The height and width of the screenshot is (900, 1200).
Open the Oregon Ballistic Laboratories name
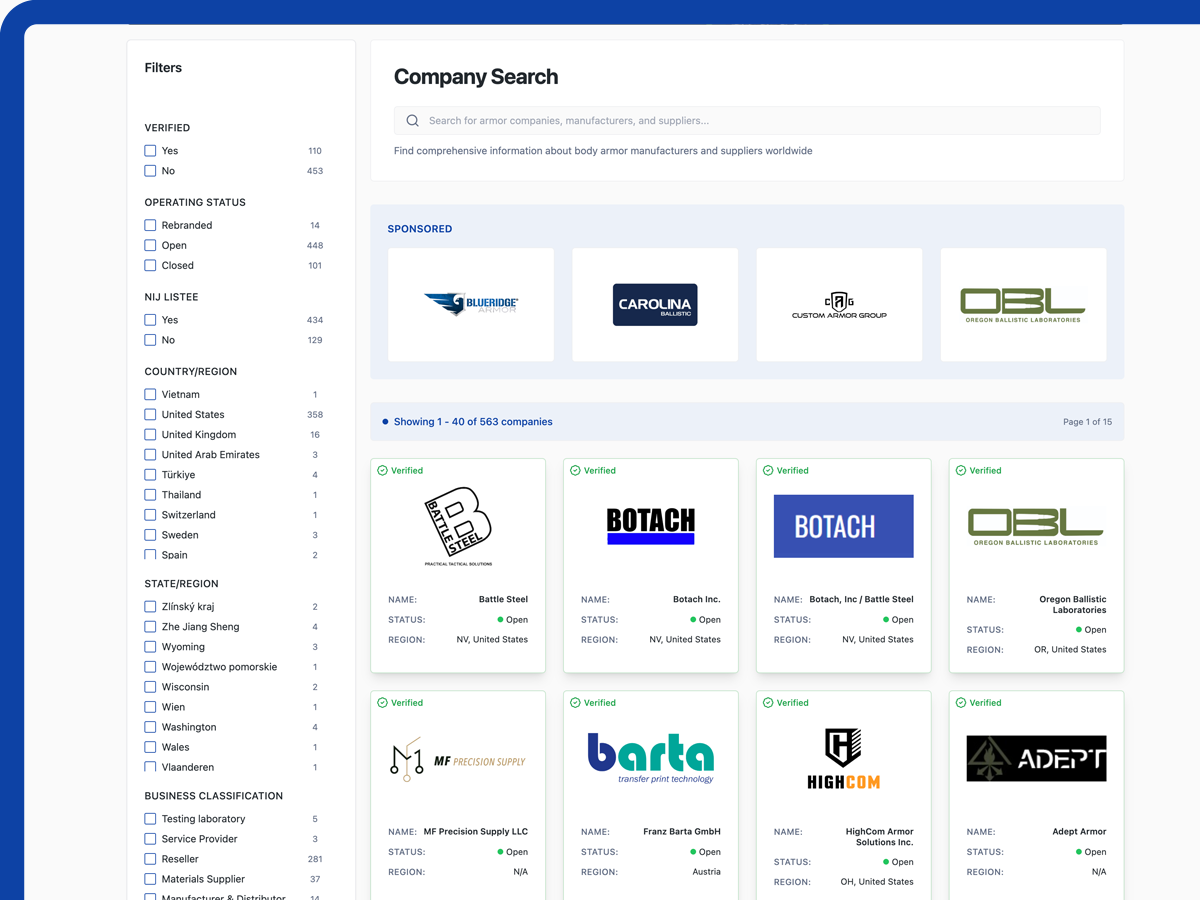[x=1073, y=604]
